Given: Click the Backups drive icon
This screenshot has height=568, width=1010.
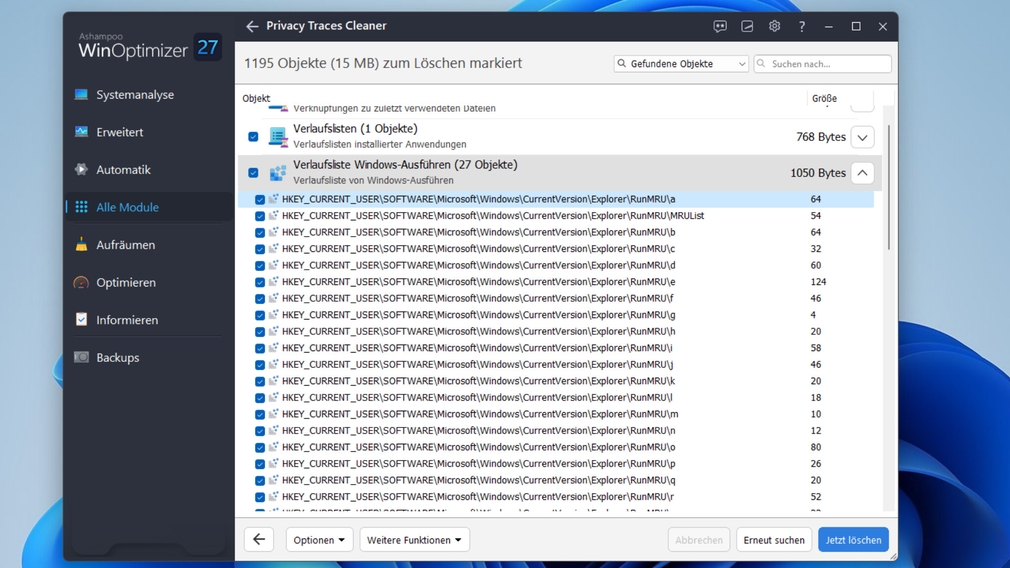Looking at the screenshot, I should pyautogui.click(x=81, y=357).
